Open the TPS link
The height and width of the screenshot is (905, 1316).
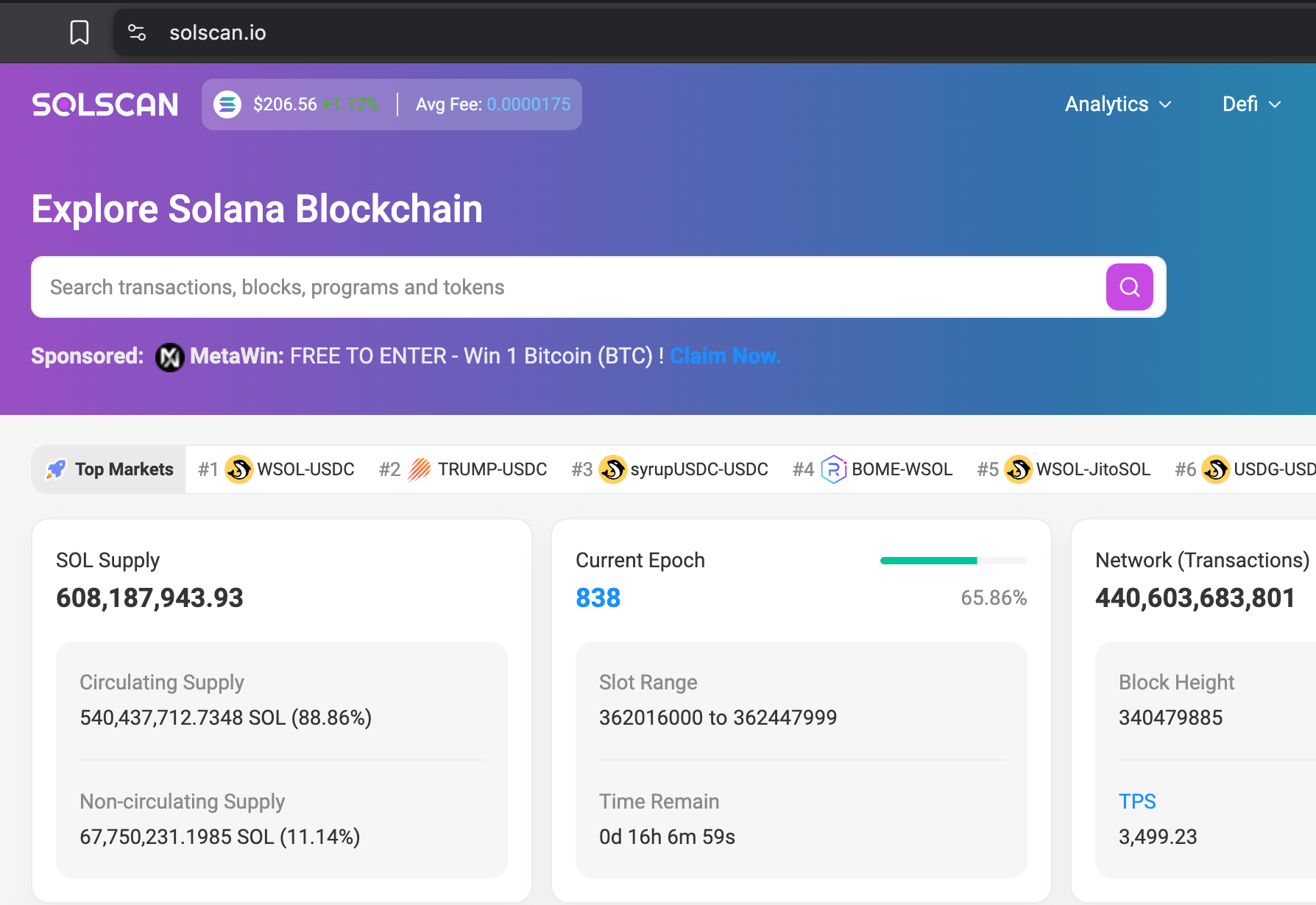[1137, 801]
